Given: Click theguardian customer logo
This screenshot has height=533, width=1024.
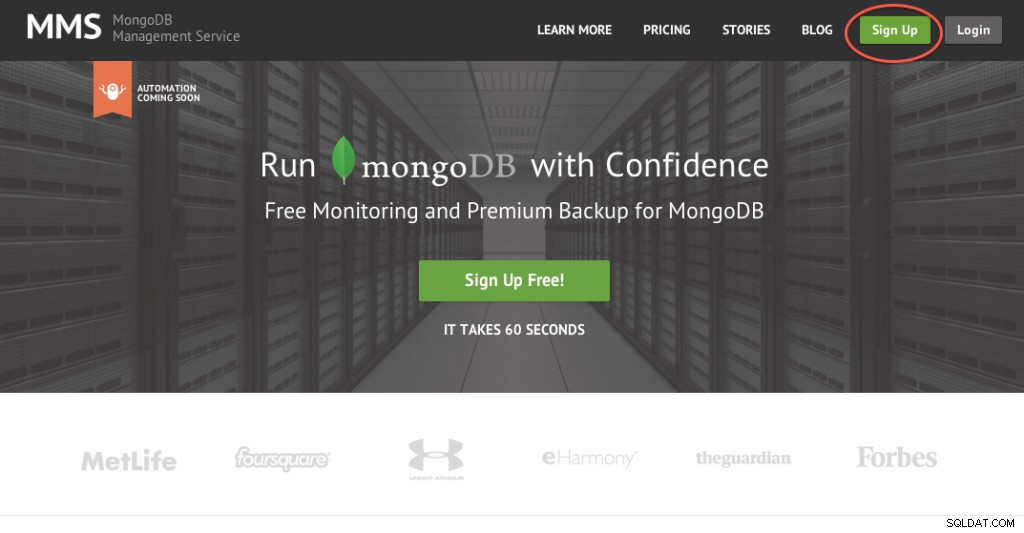Looking at the screenshot, I should click(743, 458).
